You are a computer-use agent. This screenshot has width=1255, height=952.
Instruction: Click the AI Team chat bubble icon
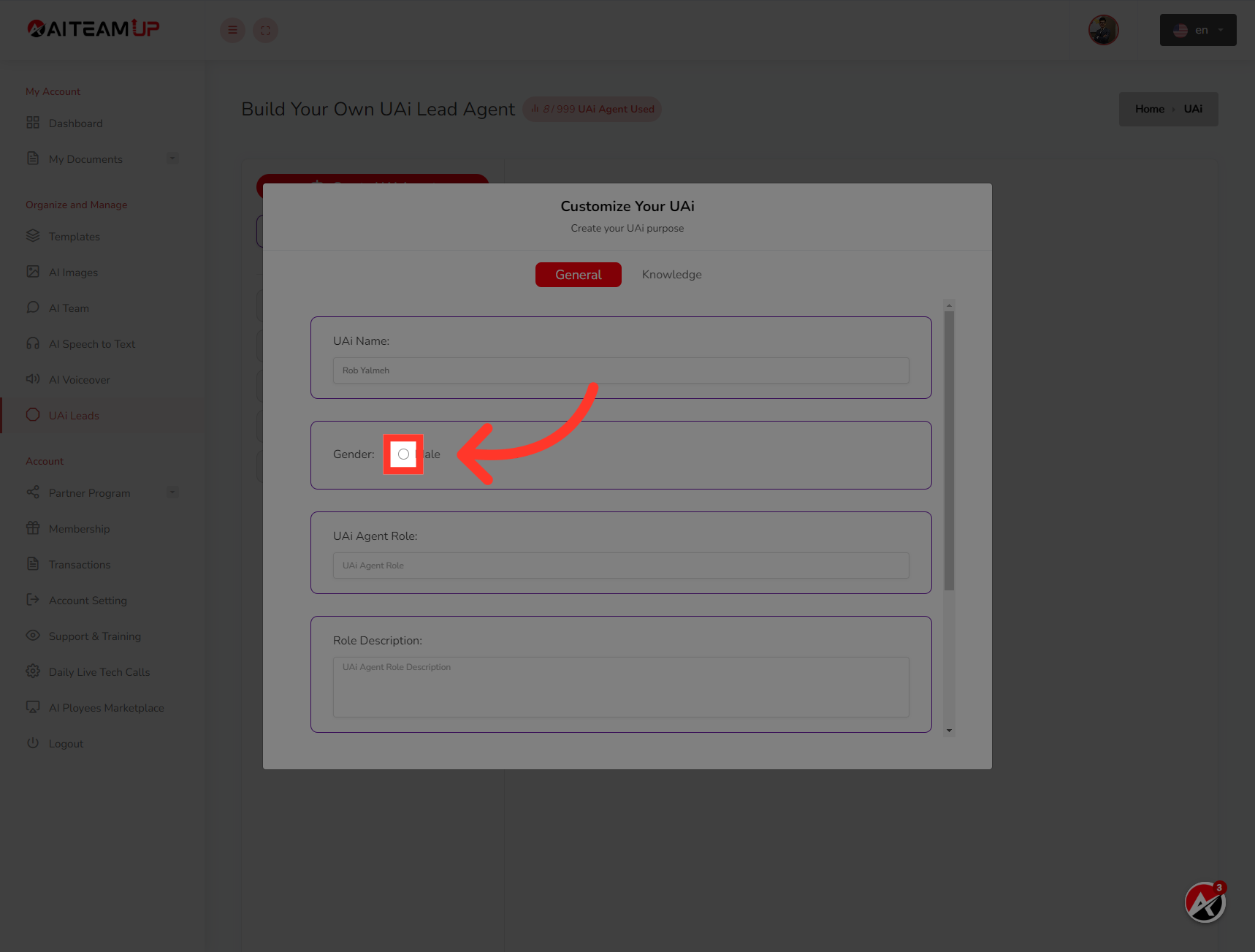tap(33, 308)
